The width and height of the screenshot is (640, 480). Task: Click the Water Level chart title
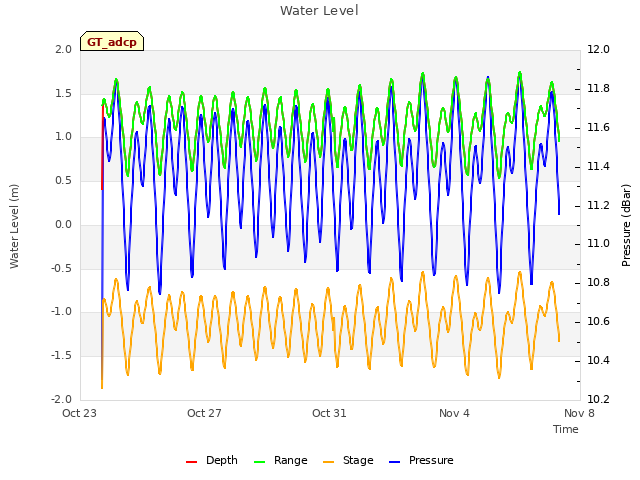[319, 10]
